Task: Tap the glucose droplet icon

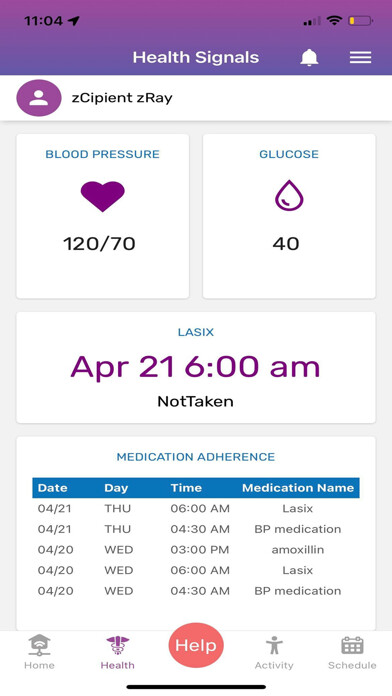Action: tap(289, 195)
